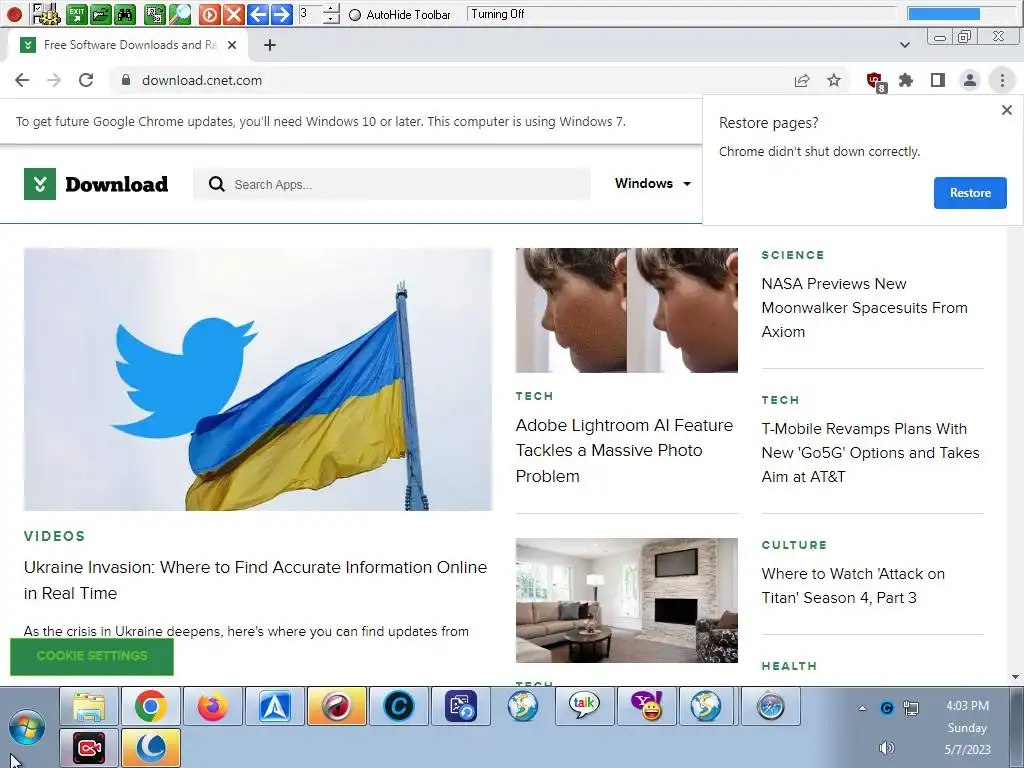Click the SCIENCE category label
The image size is (1024, 768).
(x=793, y=255)
